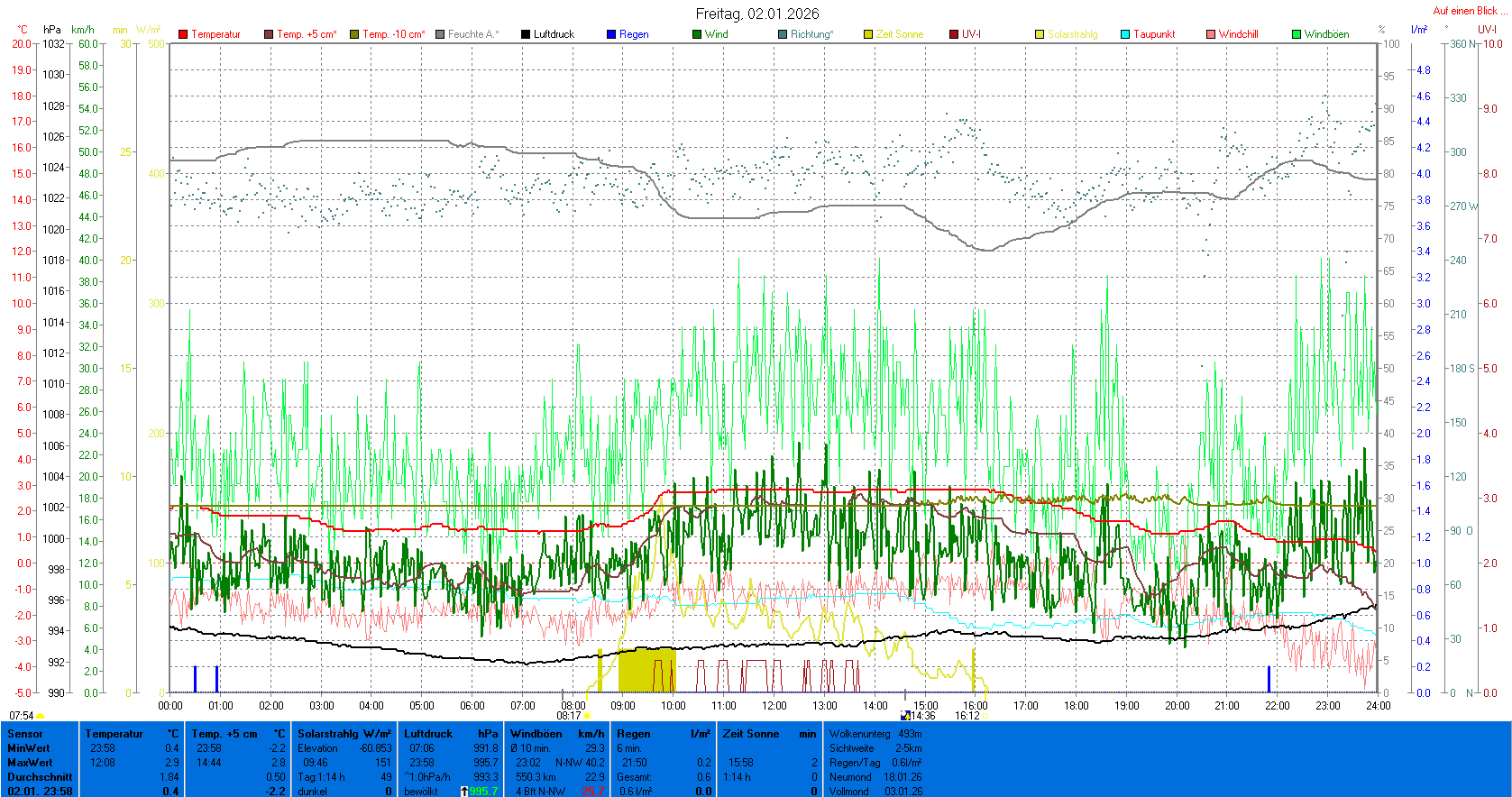Click the Richtung* legend label
Screen dimensions: 1512x797
811,34
